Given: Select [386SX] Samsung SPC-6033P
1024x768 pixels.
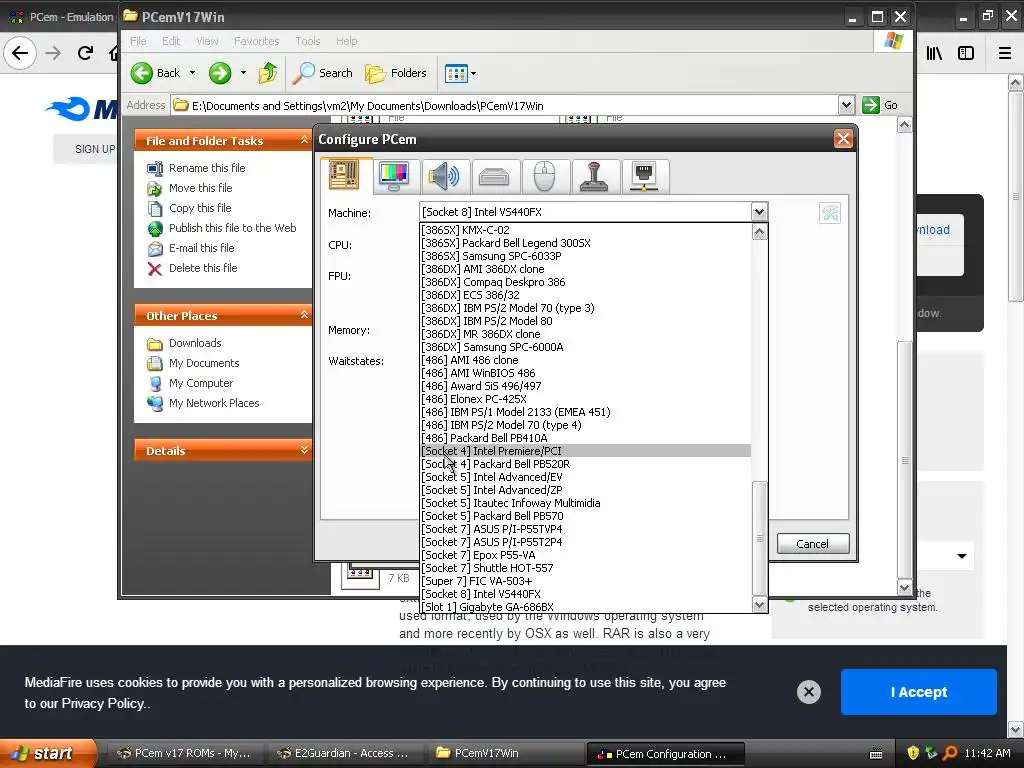Looking at the screenshot, I should [585, 256].
